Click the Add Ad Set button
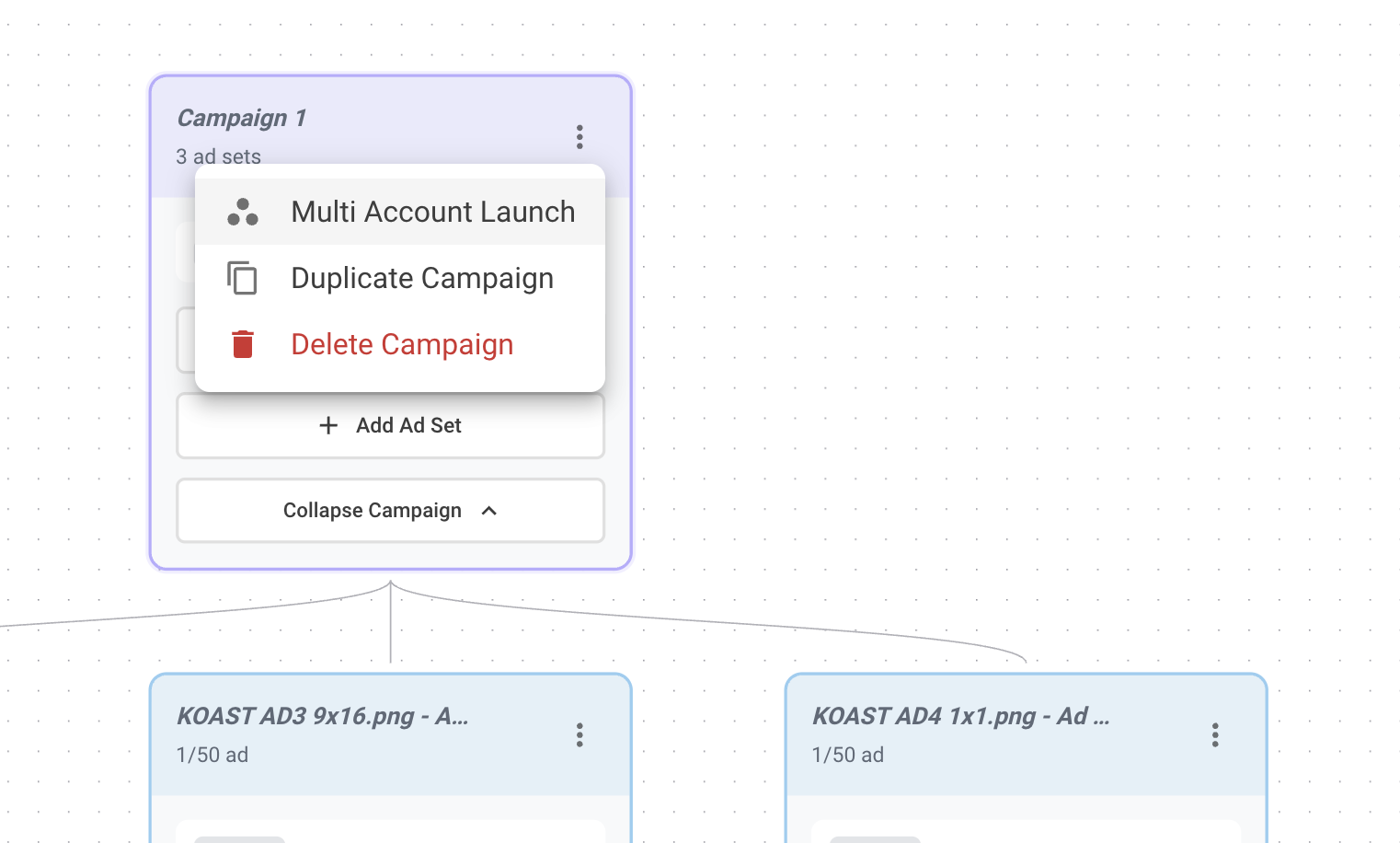 [390, 425]
